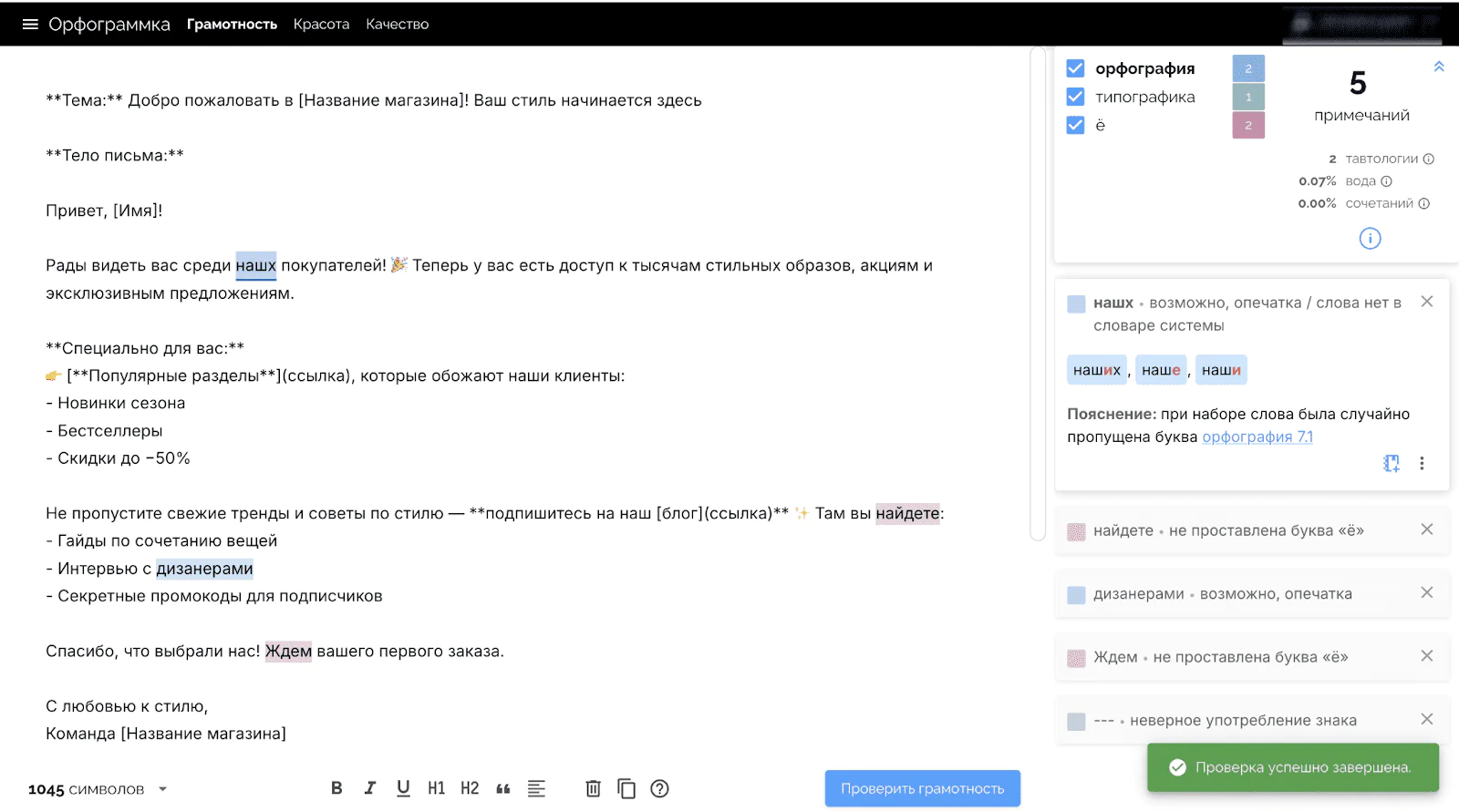Switch to the Красота tab
Viewport: 1459px width, 812px height.
click(x=321, y=24)
